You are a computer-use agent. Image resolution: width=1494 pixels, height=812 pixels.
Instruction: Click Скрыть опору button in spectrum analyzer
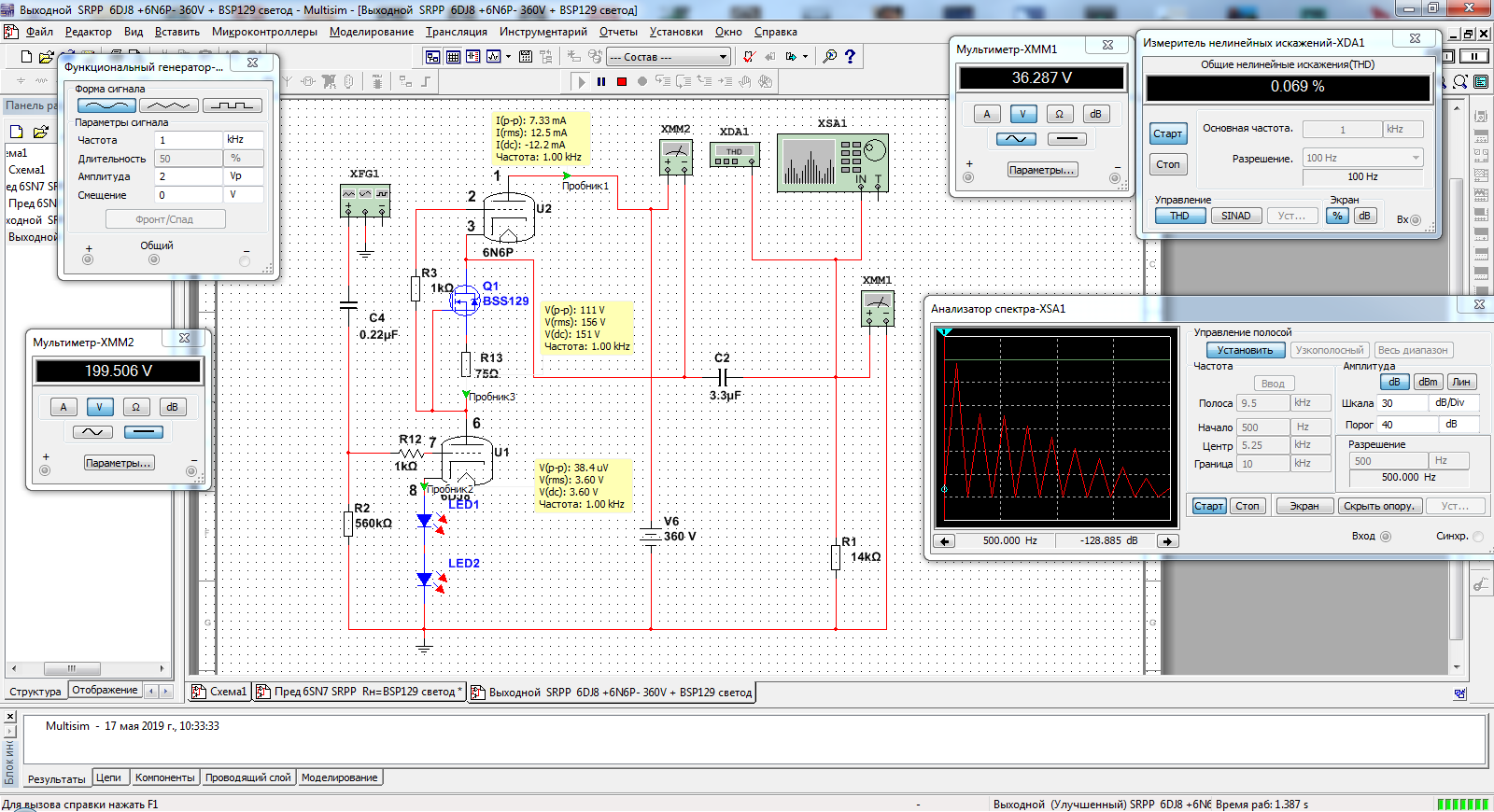(x=1379, y=506)
